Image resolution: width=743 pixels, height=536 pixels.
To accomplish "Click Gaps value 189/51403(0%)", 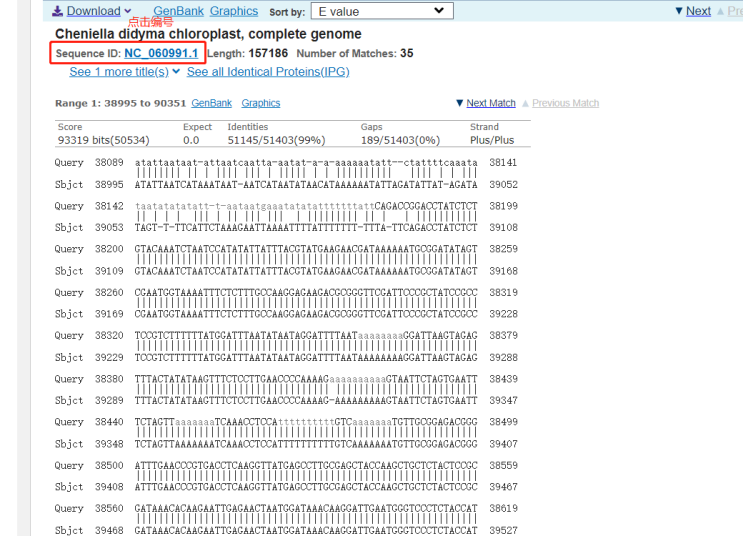I will [400, 140].
